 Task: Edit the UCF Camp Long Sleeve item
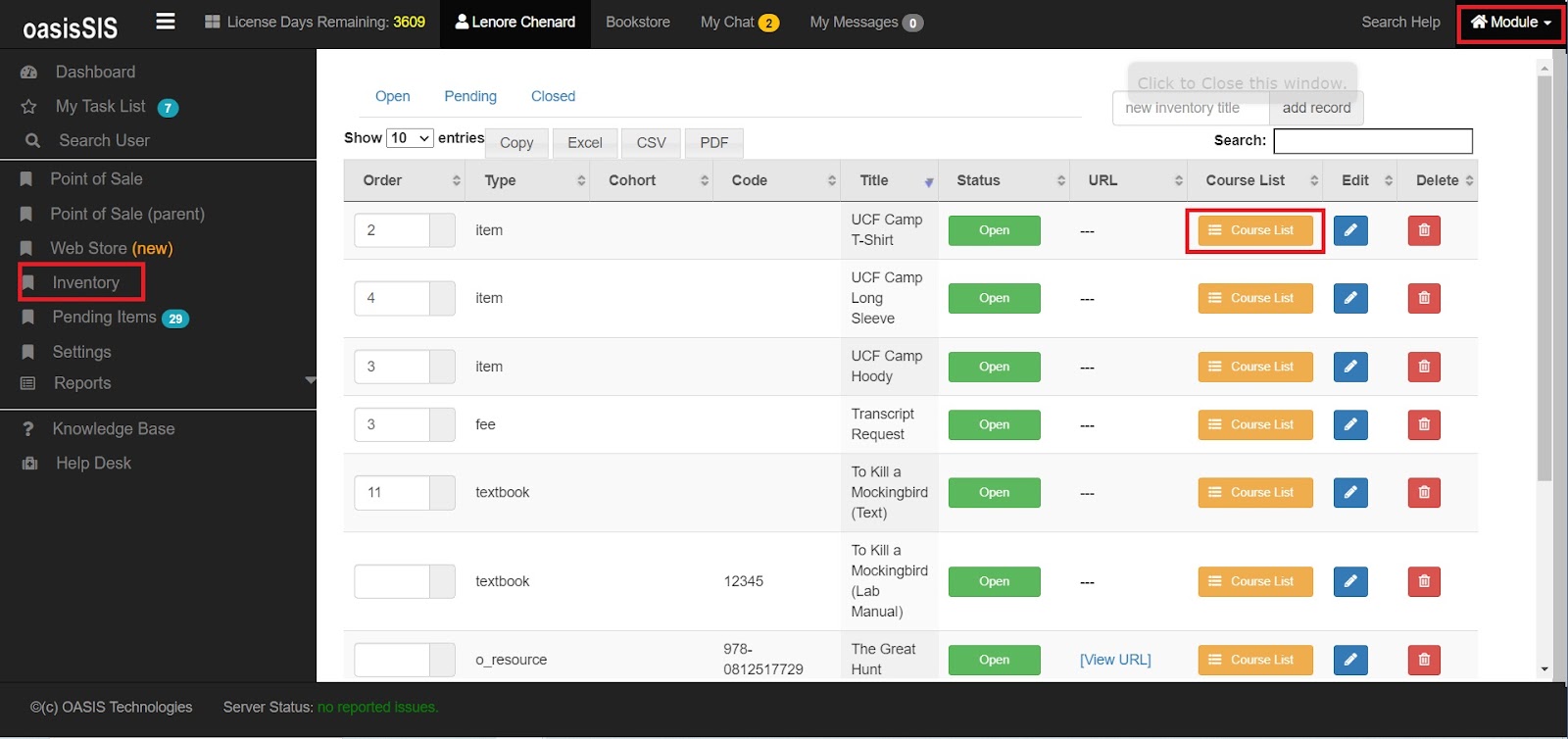click(1350, 298)
